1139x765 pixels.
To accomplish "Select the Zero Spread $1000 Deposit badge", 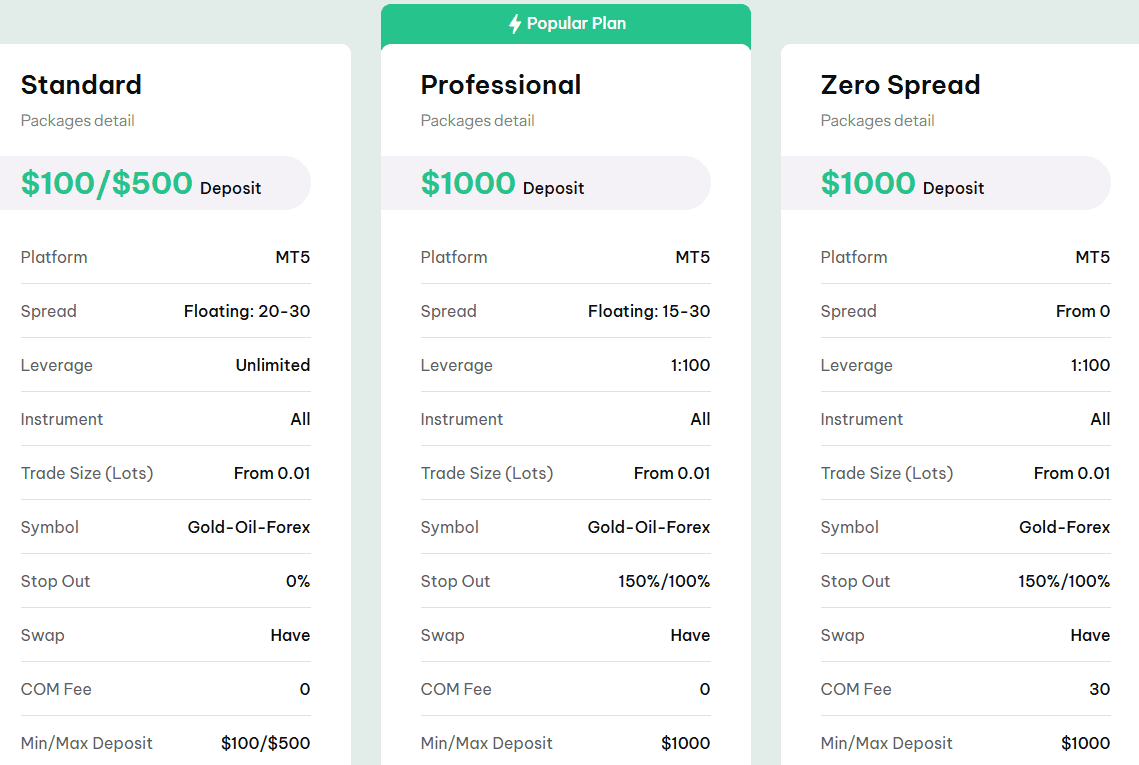I will tap(902, 184).
